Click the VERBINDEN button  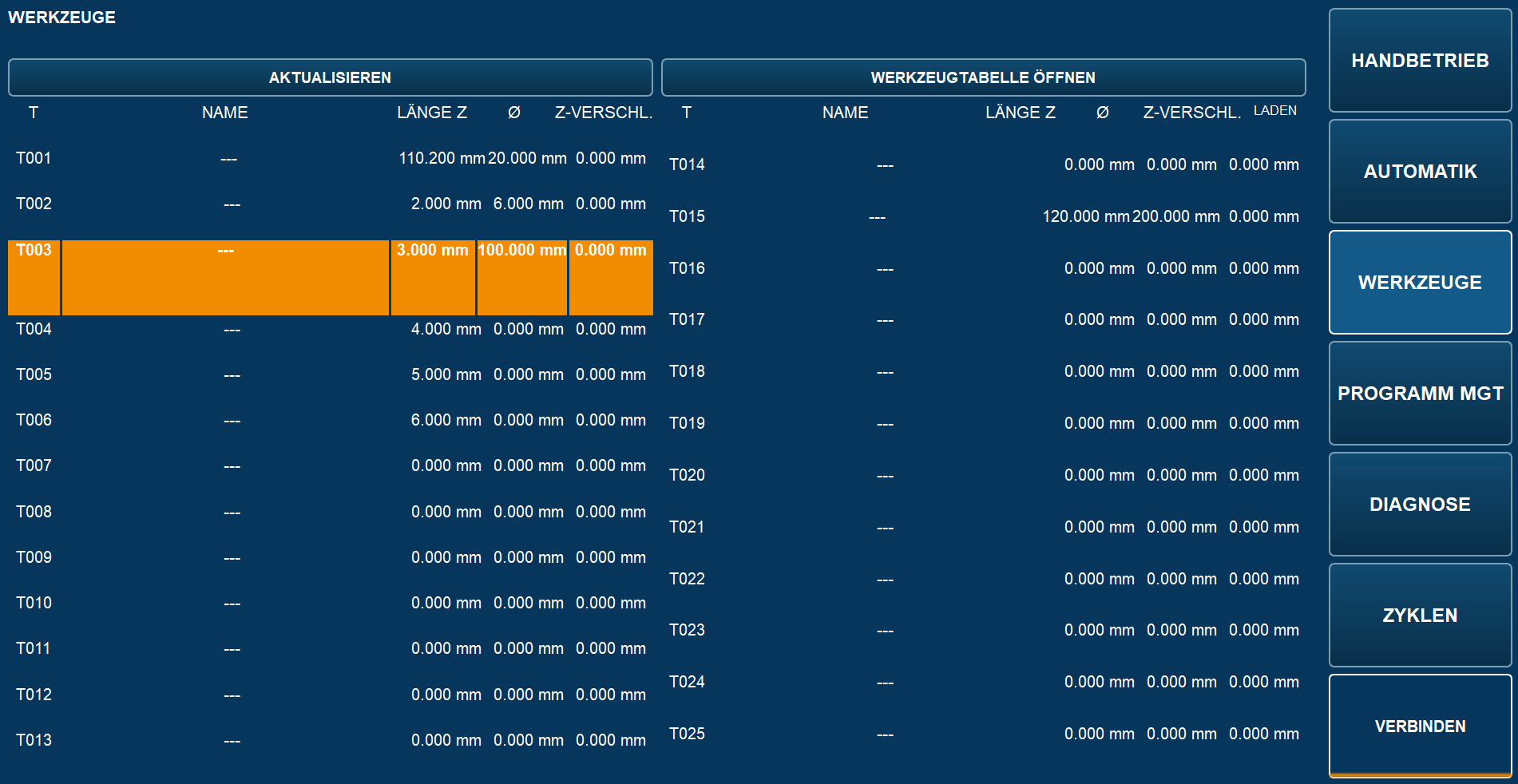click(1420, 727)
